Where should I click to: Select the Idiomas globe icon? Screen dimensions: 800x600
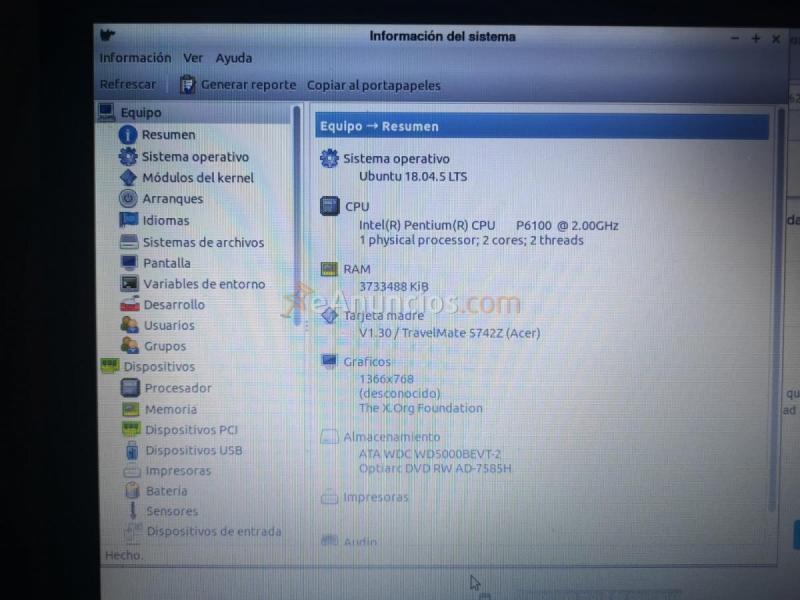click(x=129, y=220)
